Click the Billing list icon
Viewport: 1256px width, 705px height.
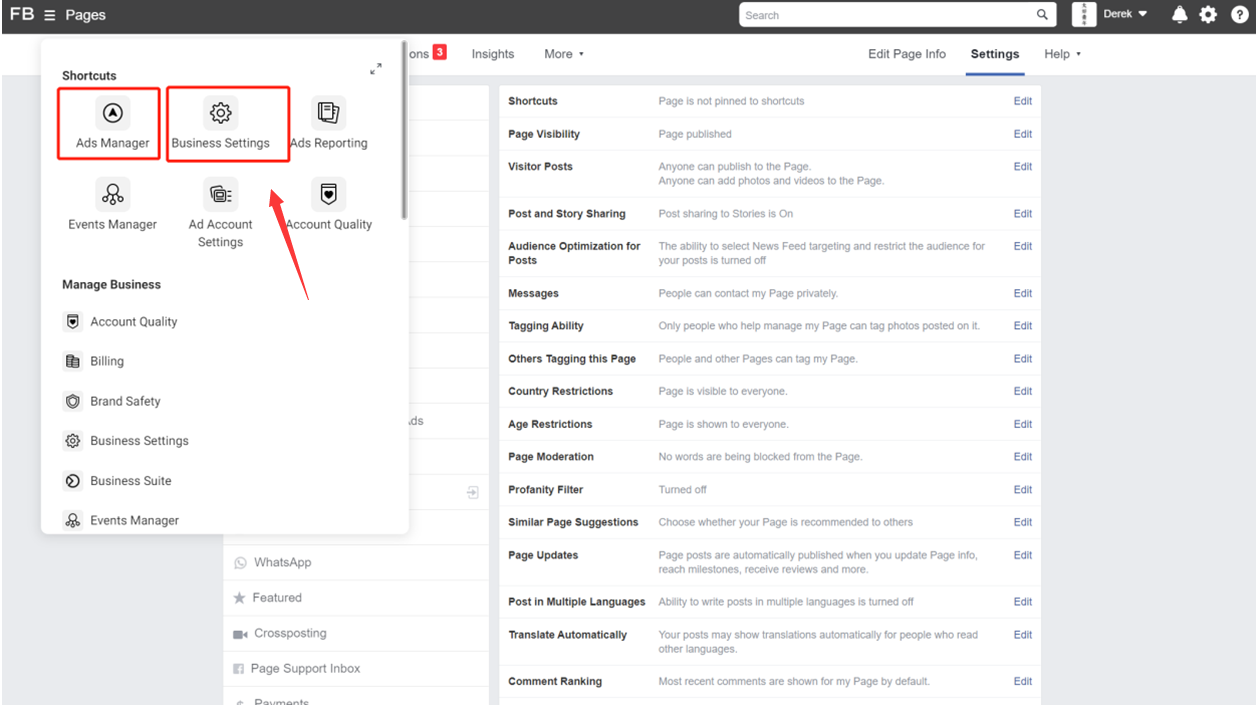click(x=72, y=362)
